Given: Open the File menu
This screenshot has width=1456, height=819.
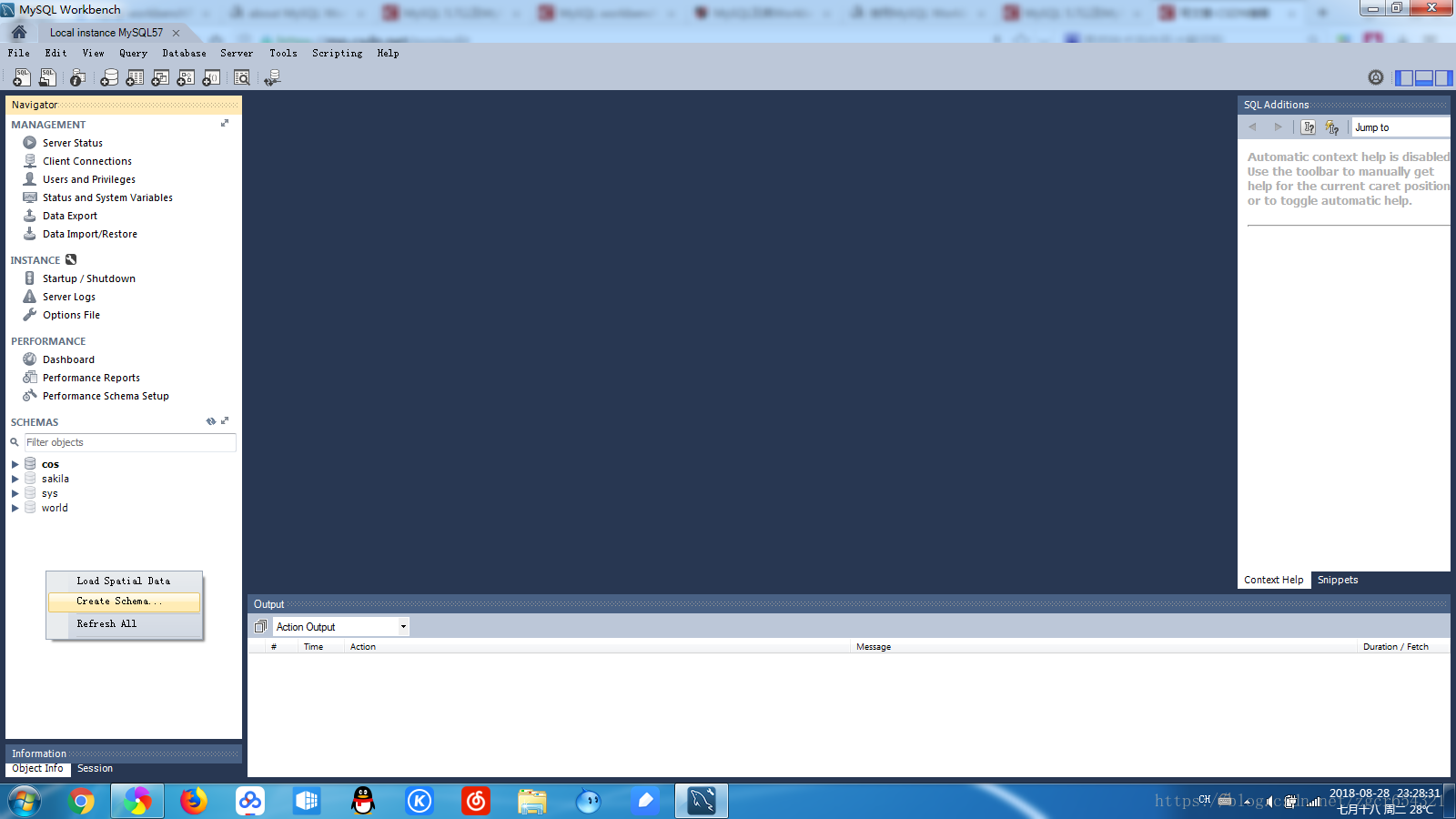Looking at the screenshot, I should coord(19,53).
